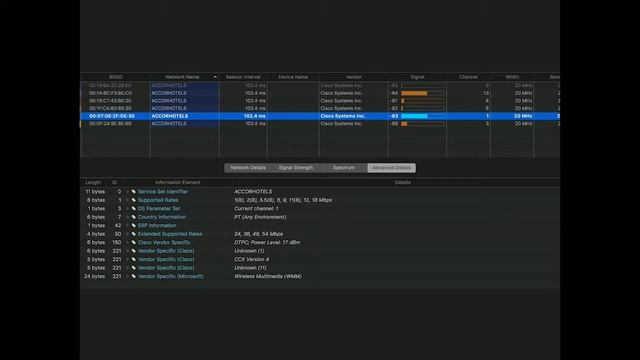Open the Spectrum tab
The image size is (640, 360).
344,168
